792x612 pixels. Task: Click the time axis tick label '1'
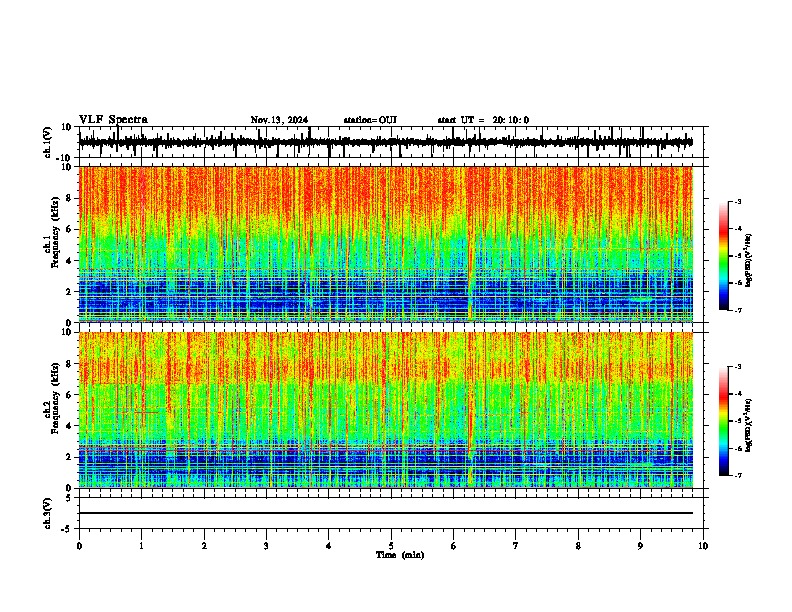click(x=141, y=546)
